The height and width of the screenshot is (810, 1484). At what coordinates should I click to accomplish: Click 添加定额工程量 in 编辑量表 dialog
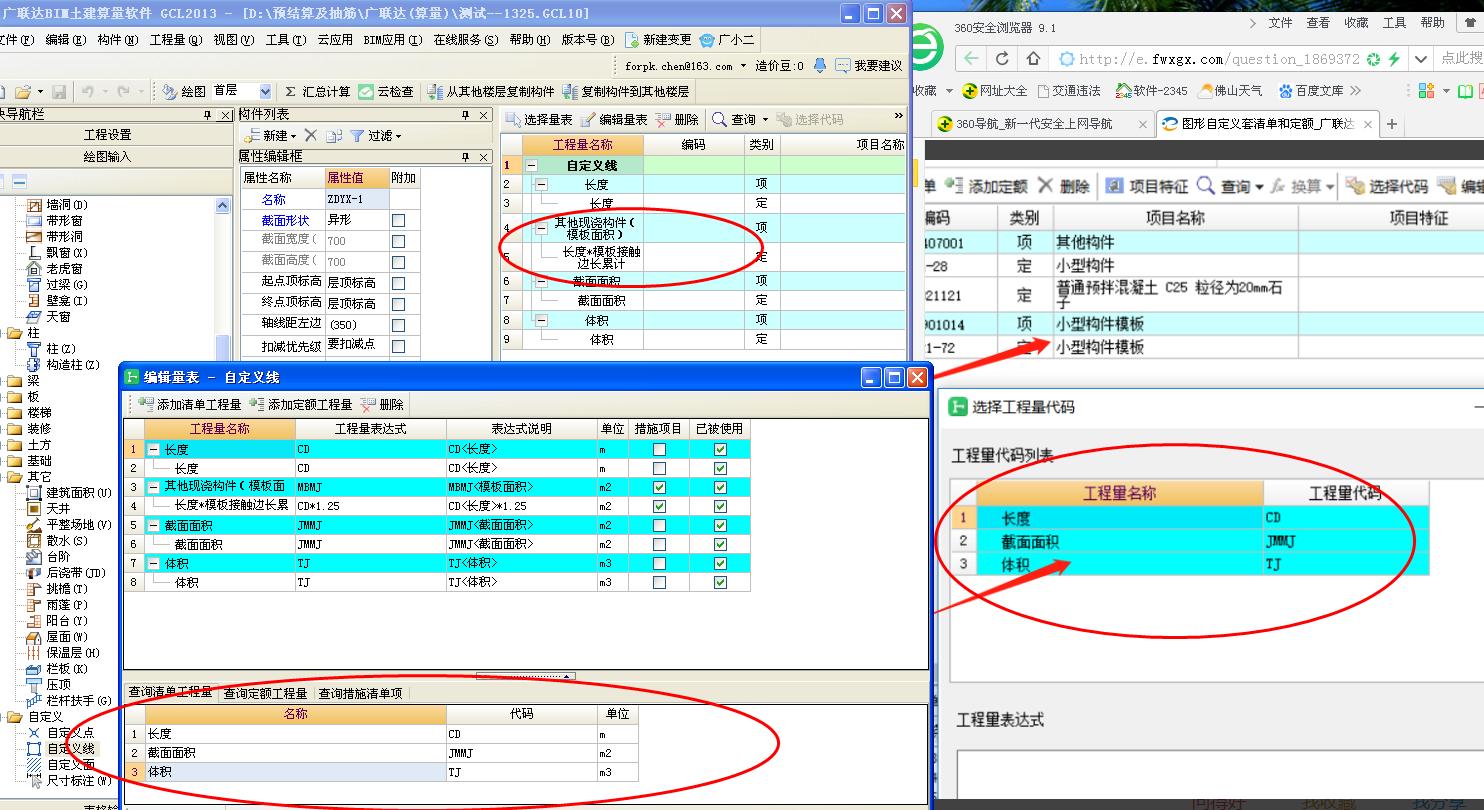(301, 404)
